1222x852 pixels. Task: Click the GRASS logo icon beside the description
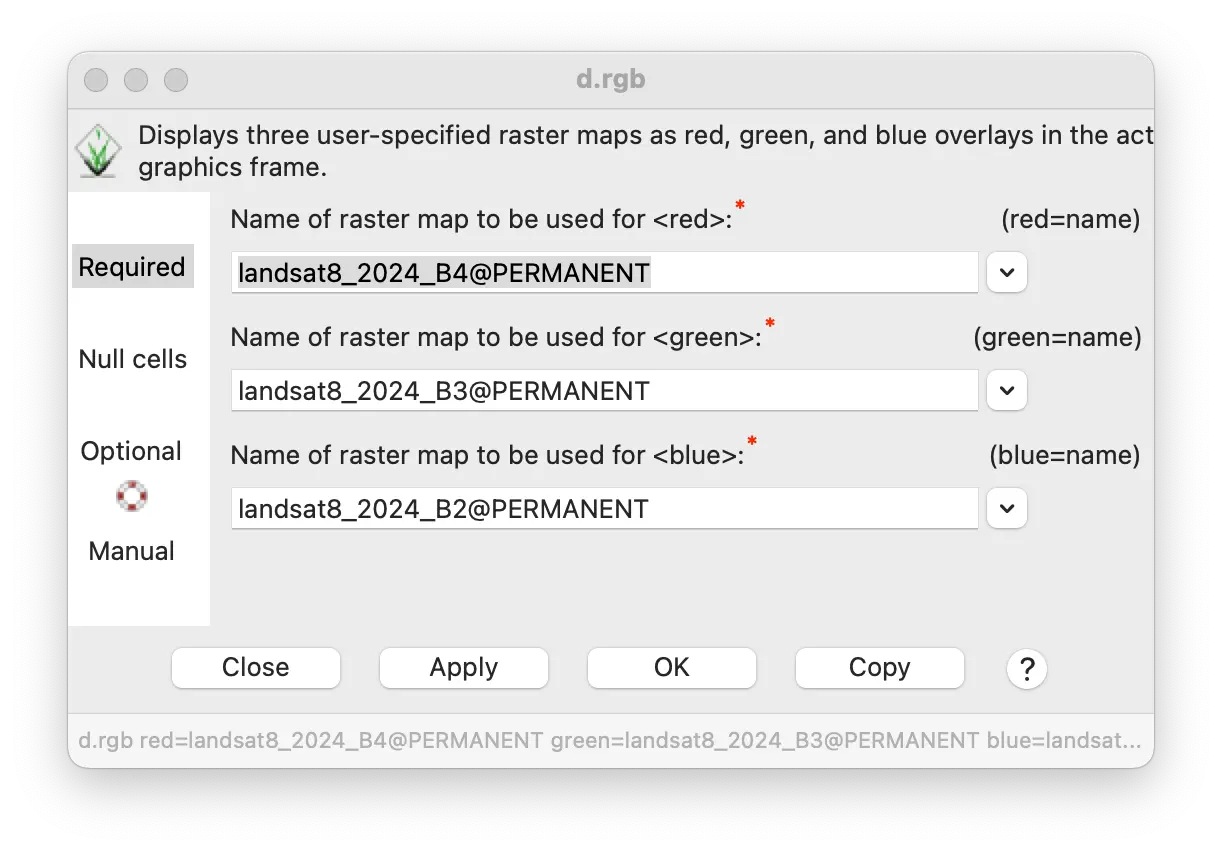pyautogui.click(x=98, y=151)
